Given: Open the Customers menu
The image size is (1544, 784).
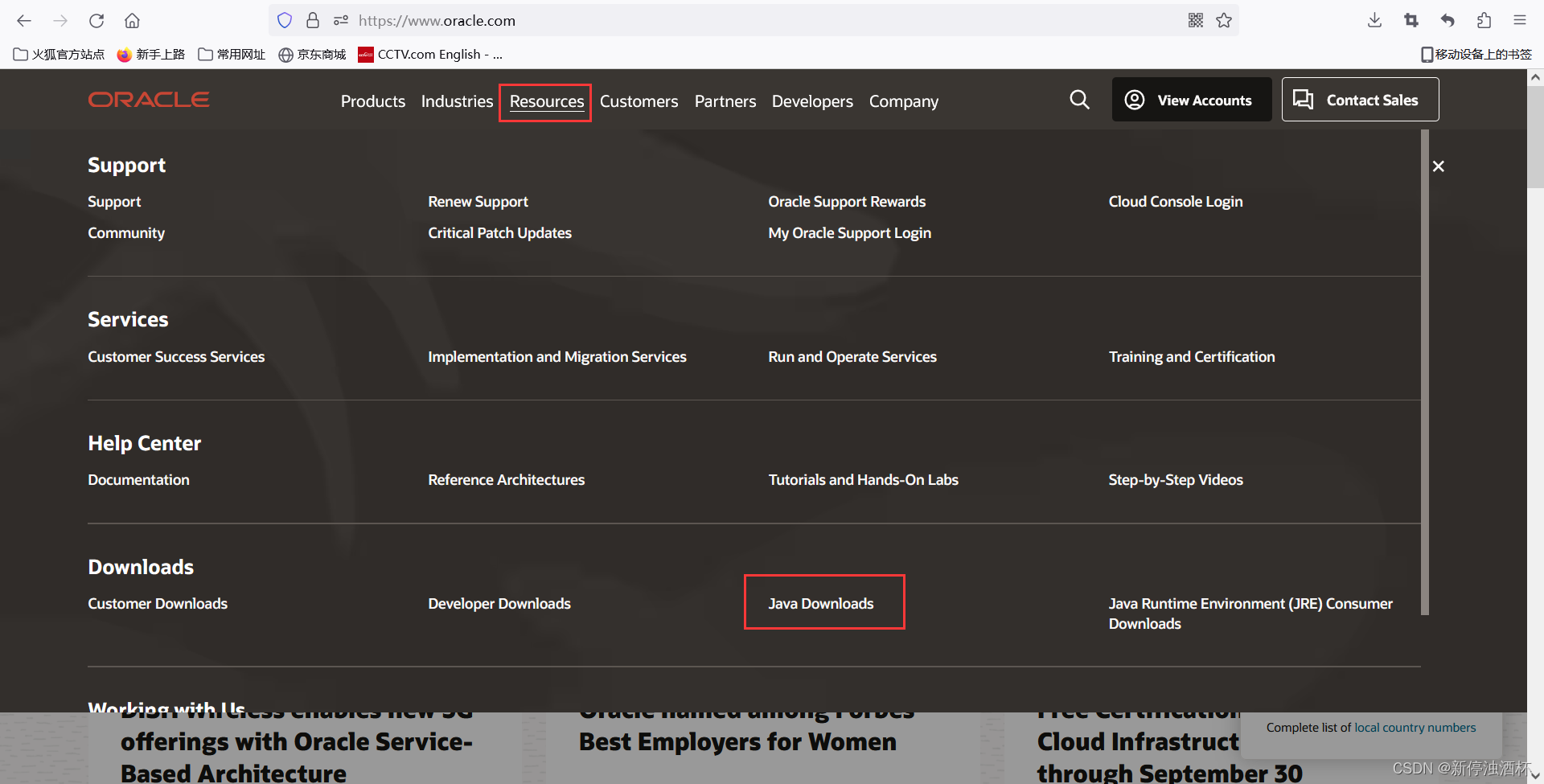Looking at the screenshot, I should pos(639,101).
